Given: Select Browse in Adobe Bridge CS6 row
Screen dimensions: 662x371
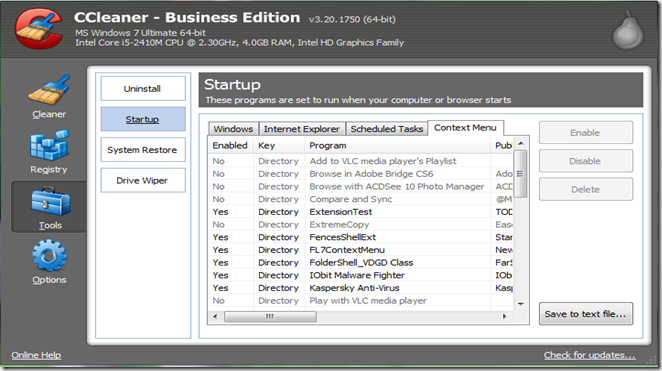Looking at the screenshot, I should (361, 173).
